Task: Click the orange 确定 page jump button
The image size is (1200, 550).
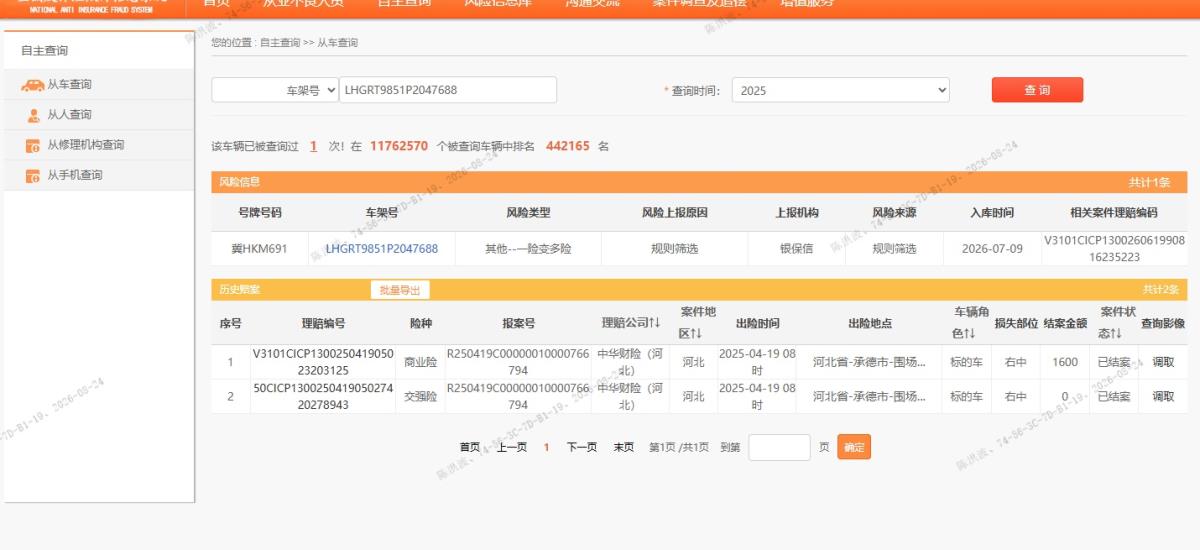Action: pyautogui.click(x=854, y=447)
